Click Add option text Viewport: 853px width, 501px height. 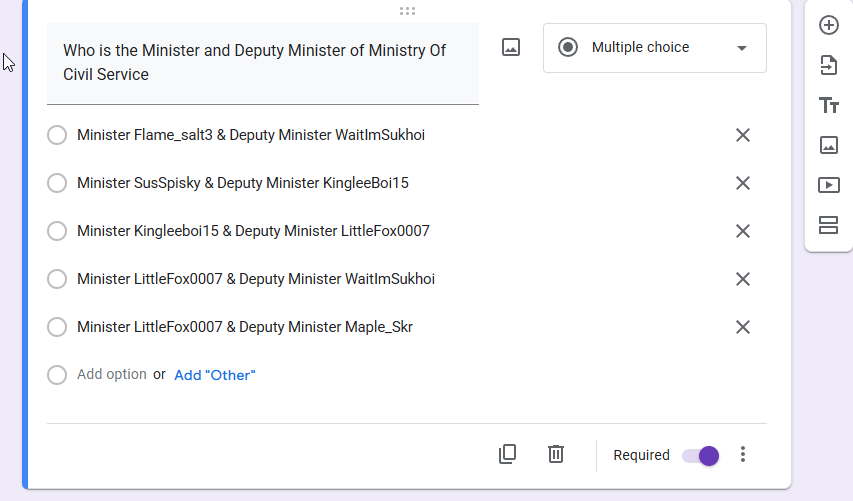[x=112, y=374]
